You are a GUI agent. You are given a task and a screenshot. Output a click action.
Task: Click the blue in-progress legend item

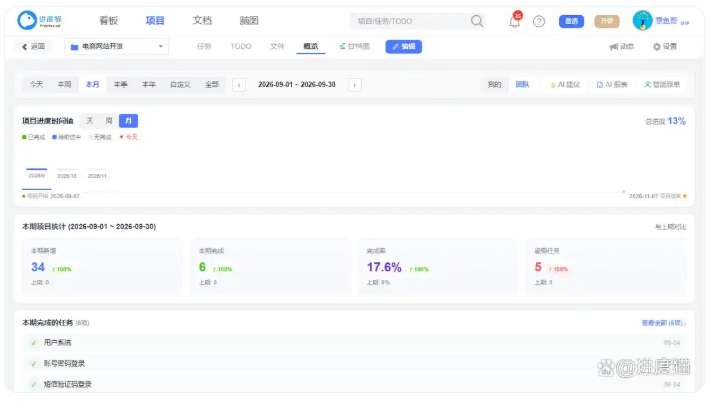(66, 137)
